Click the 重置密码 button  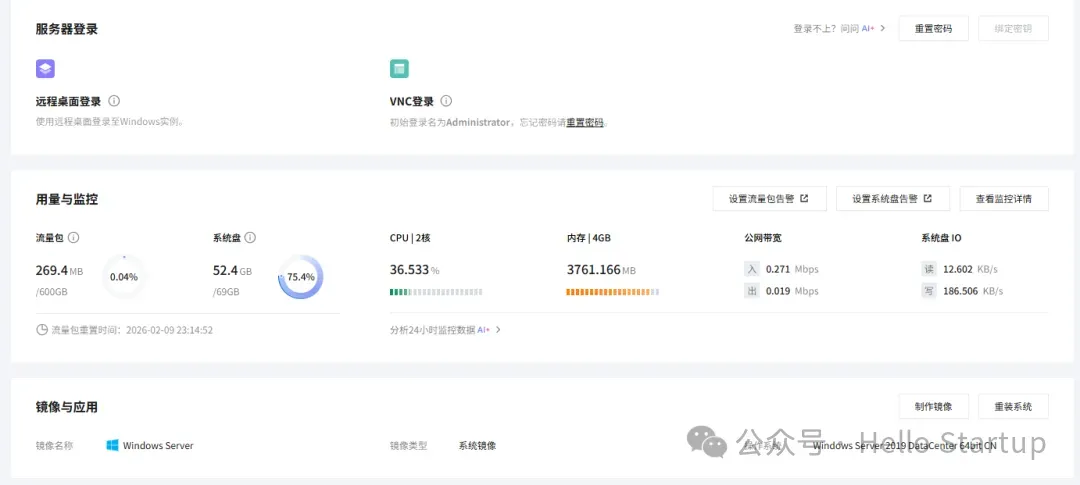click(x=933, y=29)
